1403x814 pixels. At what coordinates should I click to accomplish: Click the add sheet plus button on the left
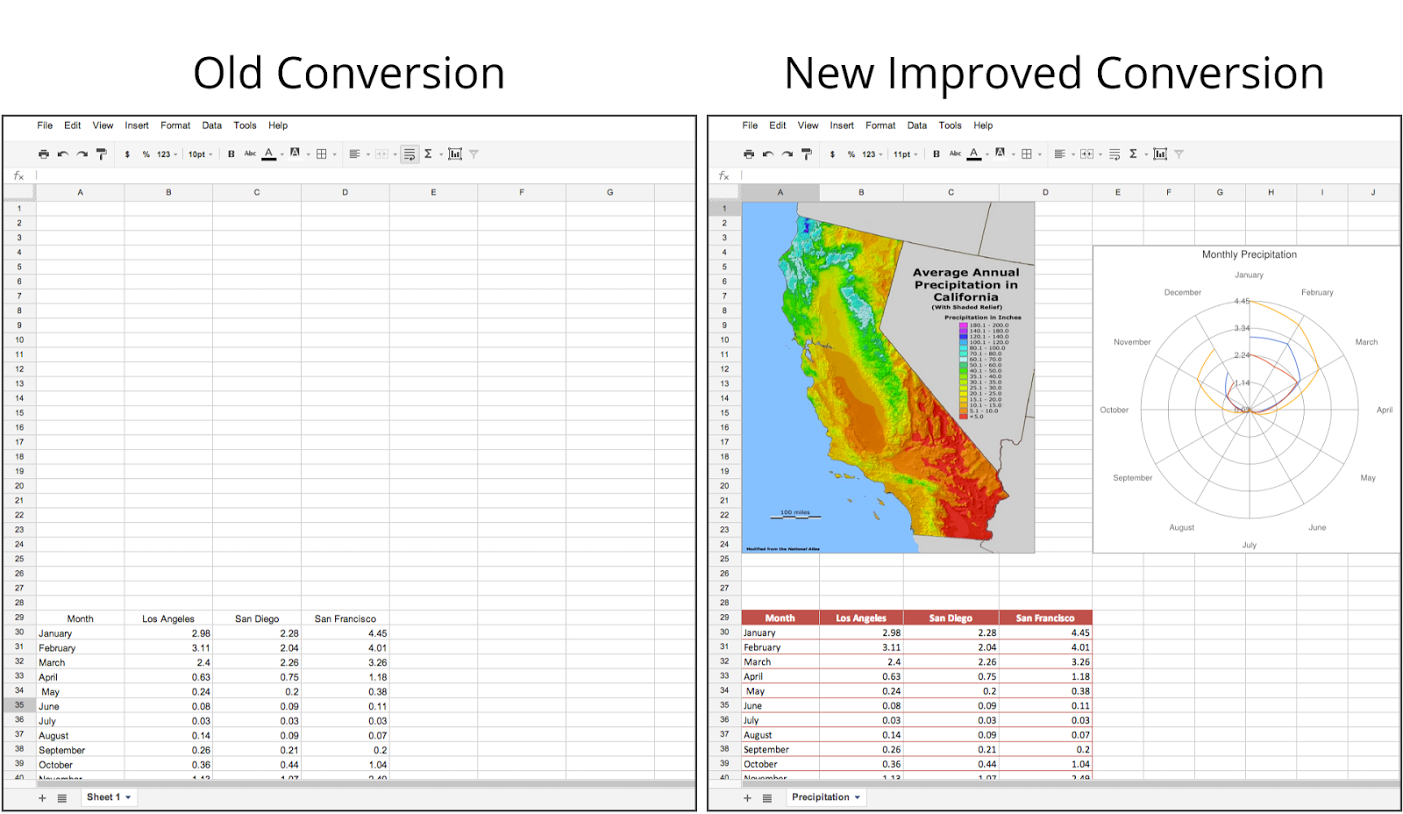pyautogui.click(x=42, y=797)
